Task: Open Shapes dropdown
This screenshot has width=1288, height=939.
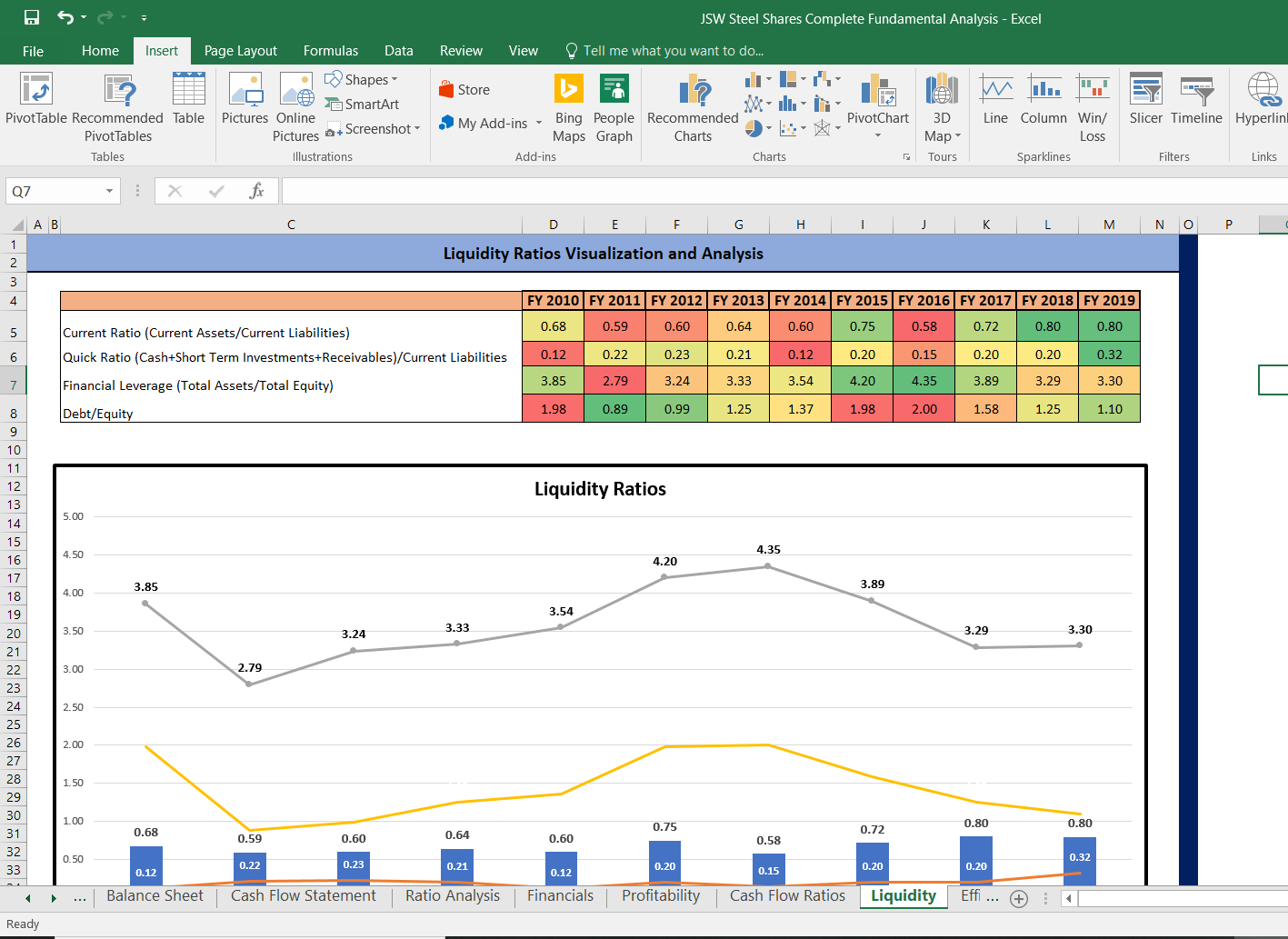Action: (x=362, y=80)
